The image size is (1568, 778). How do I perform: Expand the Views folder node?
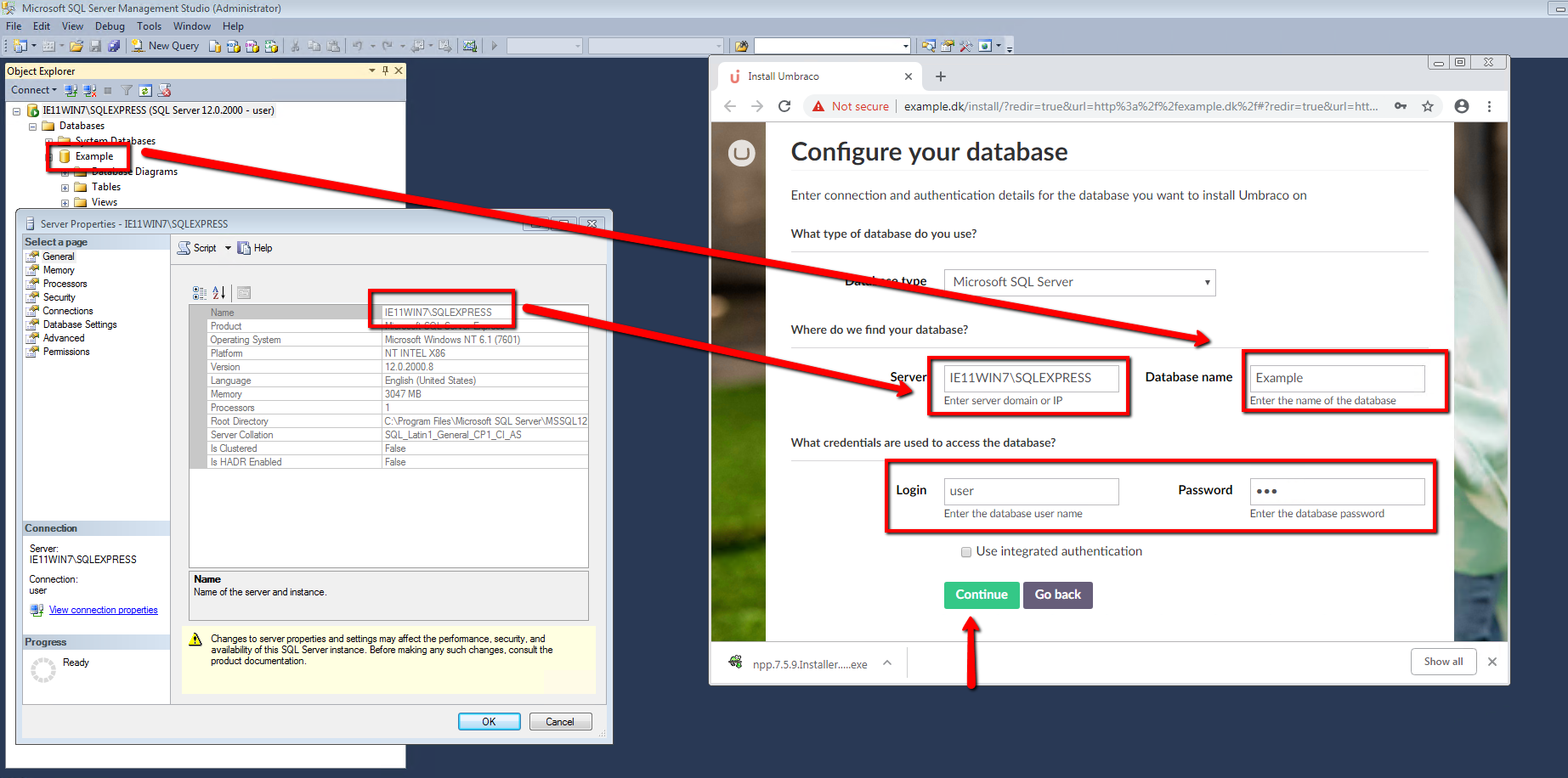[x=65, y=203]
